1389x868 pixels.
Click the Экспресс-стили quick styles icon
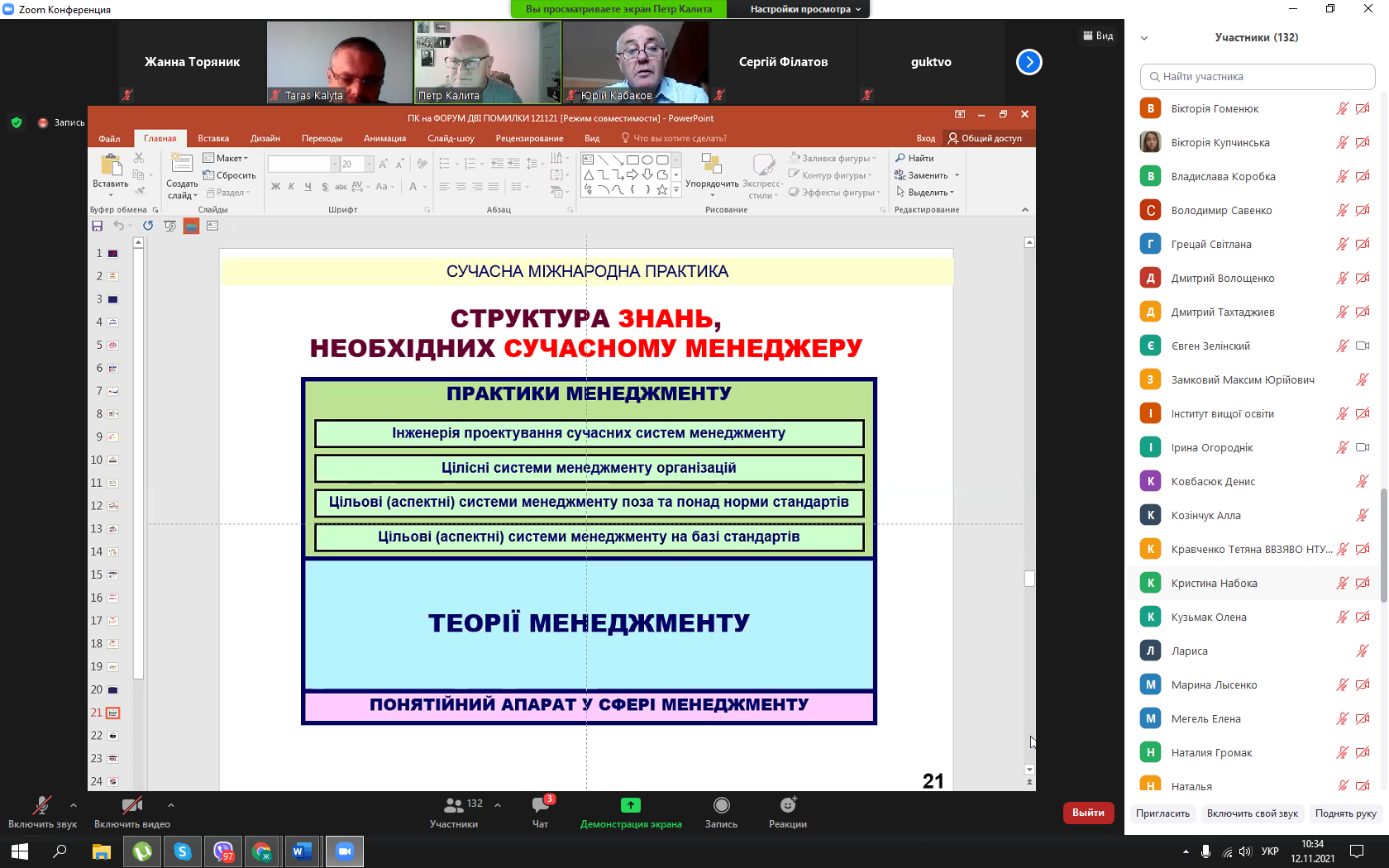[763, 164]
